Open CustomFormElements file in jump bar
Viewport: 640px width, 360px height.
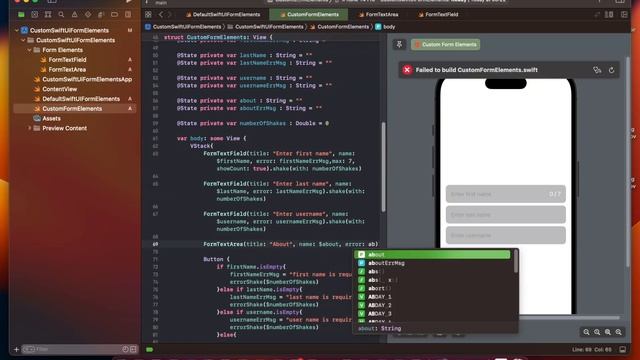pyautogui.click(x=339, y=27)
